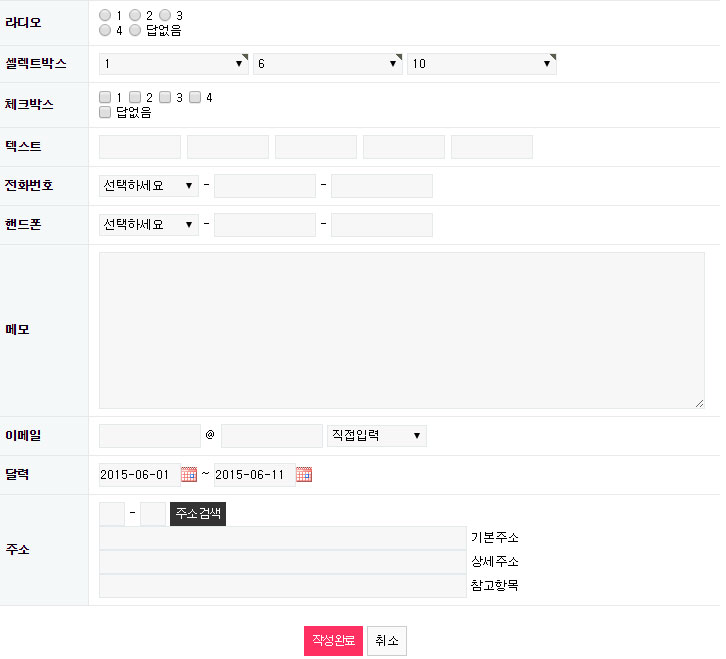Open 전화번호 area code dropdown

click(x=149, y=186)
